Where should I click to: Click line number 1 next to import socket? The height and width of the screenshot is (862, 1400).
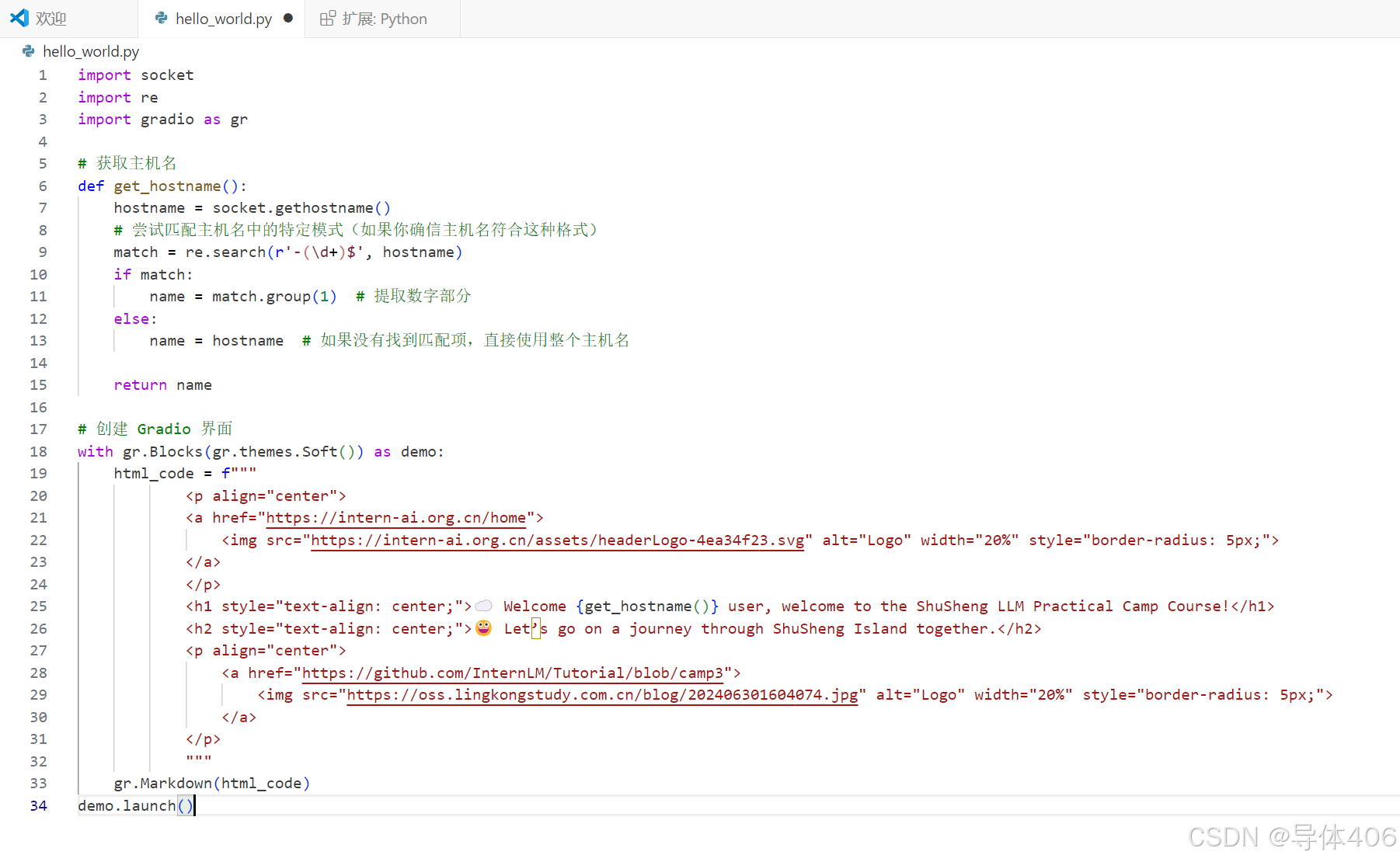coord(42,75)
